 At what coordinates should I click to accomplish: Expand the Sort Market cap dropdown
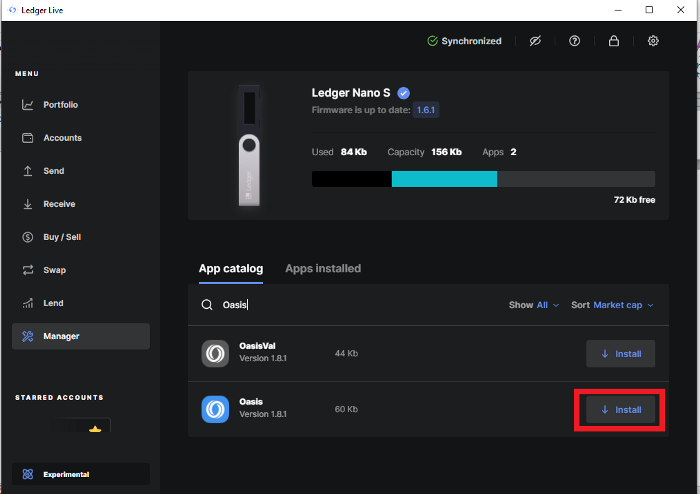click(x=612, y=305)
